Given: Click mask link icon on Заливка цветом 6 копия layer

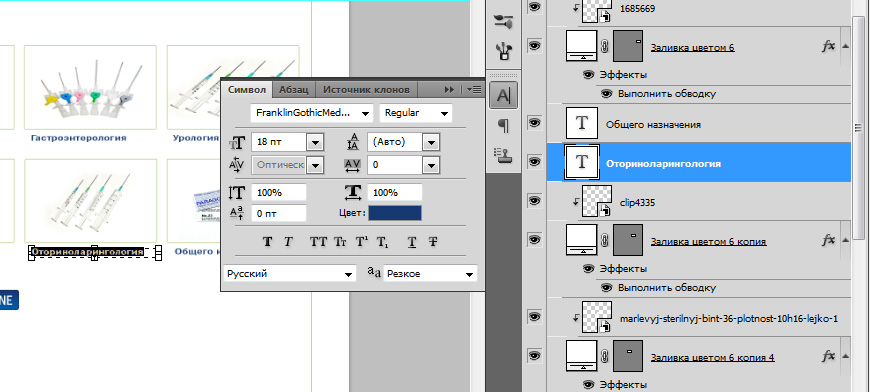Looking at the screenshot, I should (x=605, y=241).
